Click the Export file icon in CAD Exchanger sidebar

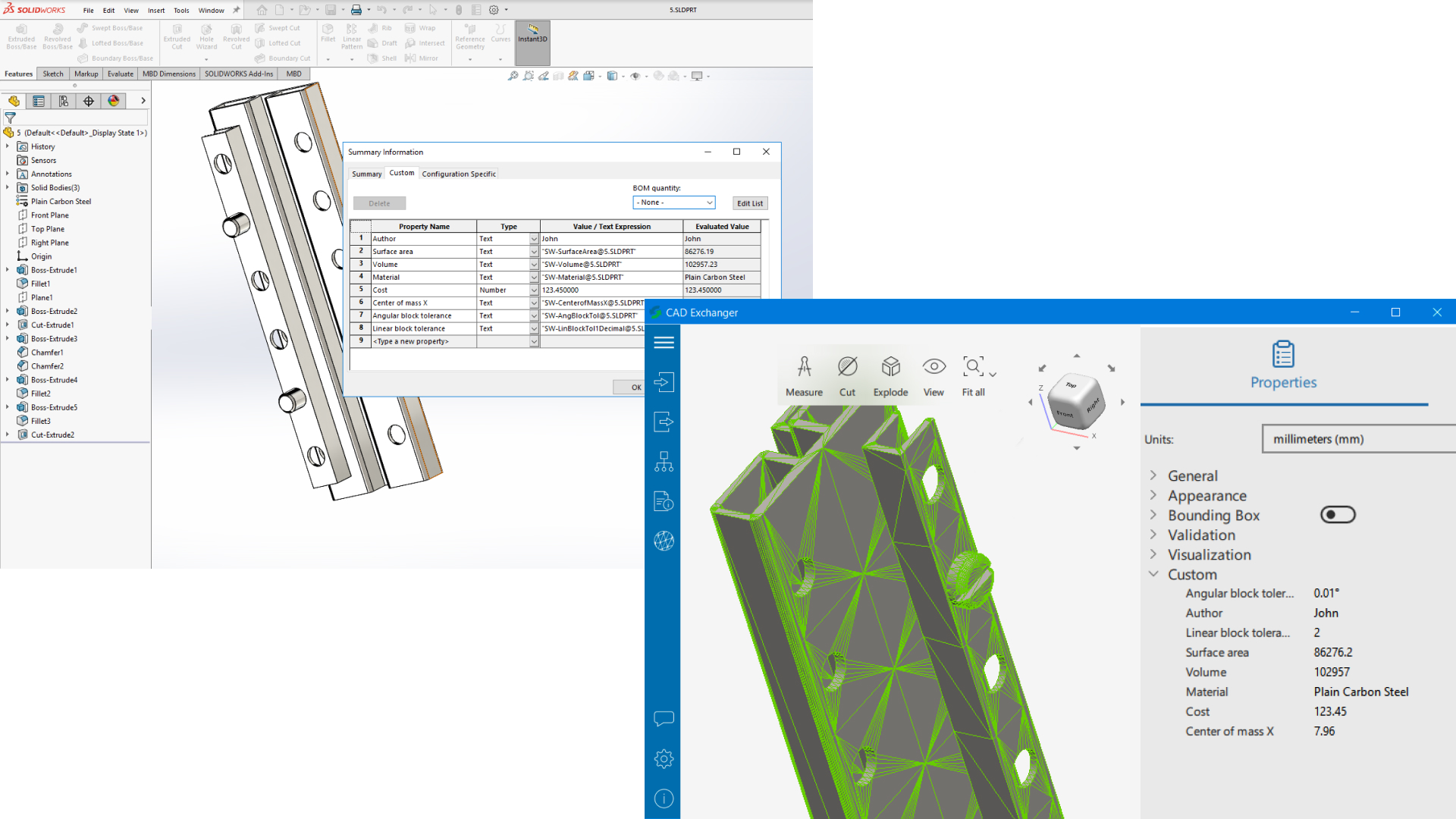(x=664, y=422)
